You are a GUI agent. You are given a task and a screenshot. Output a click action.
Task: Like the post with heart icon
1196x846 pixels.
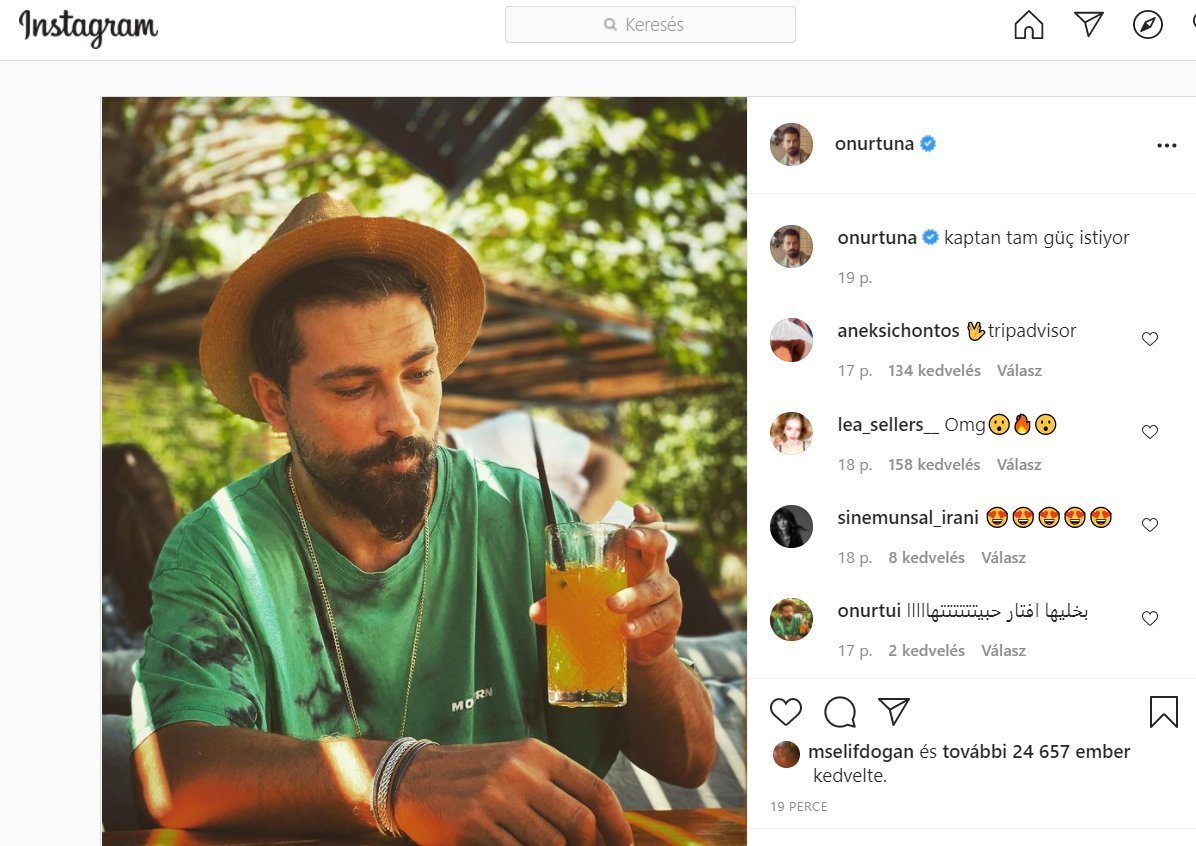pyautogui.click(x=786, y=712)
